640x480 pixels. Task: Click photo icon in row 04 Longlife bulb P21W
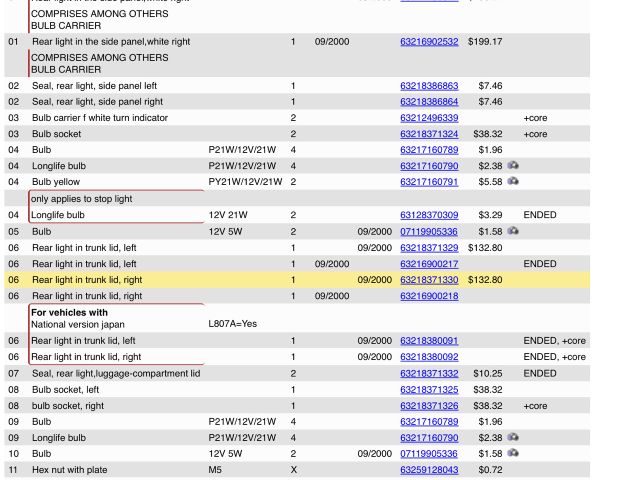[513, 166]
